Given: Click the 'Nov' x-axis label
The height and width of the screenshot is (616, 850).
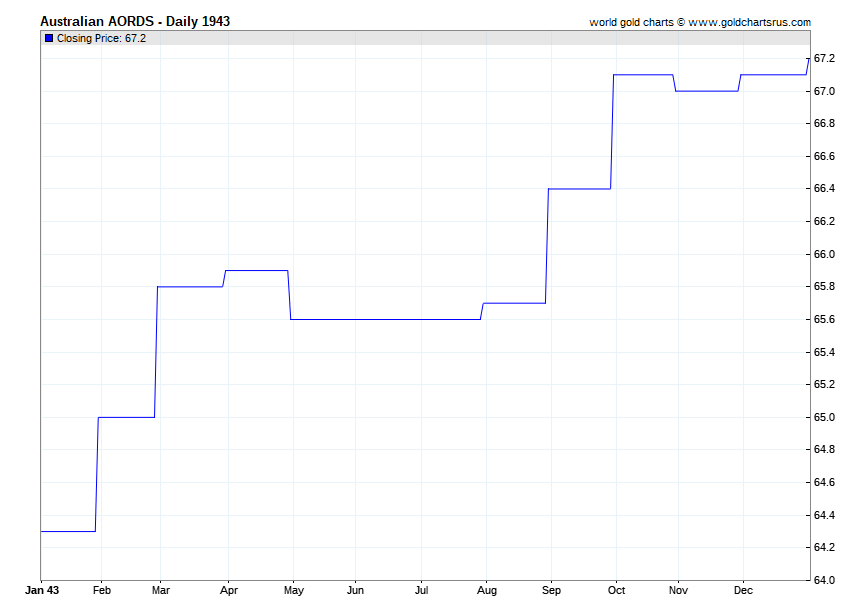Looking at the screenshot, I should pos(678,590).
